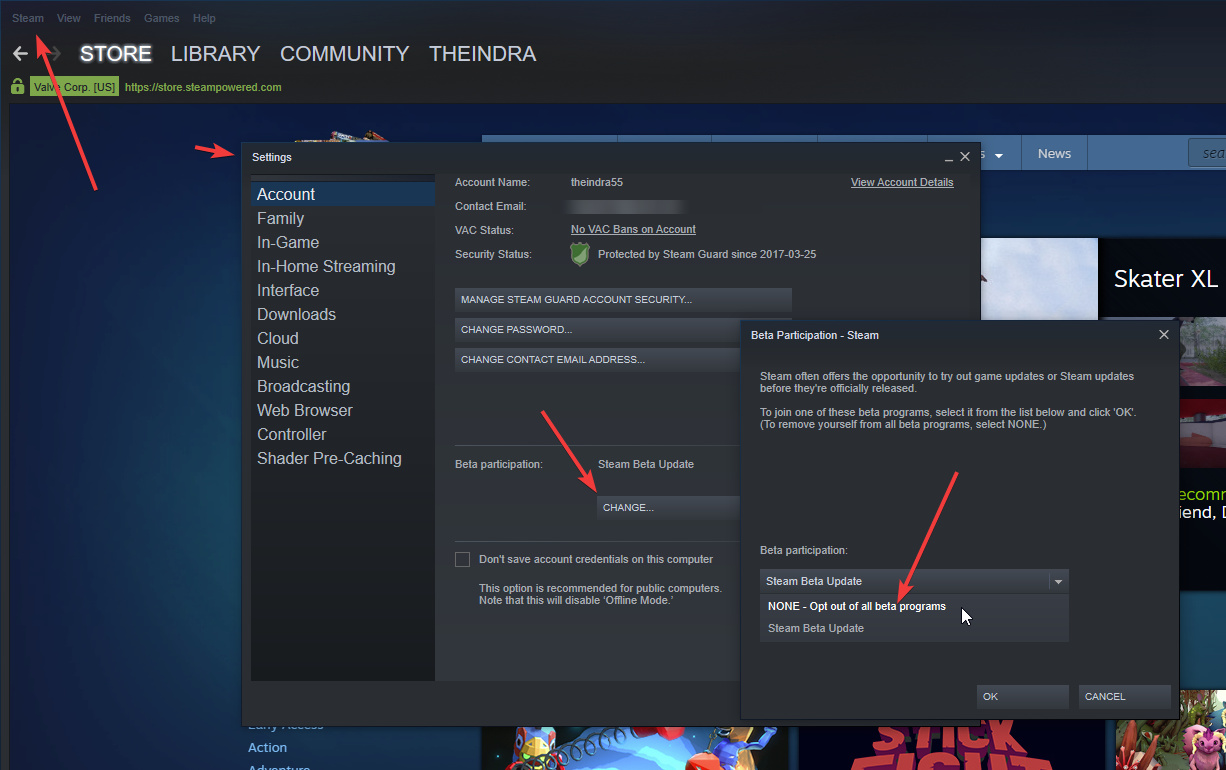Select Music settings category
Image resolution: width=1226 pixels, height=770 pixels.
(x=343, y=362)
